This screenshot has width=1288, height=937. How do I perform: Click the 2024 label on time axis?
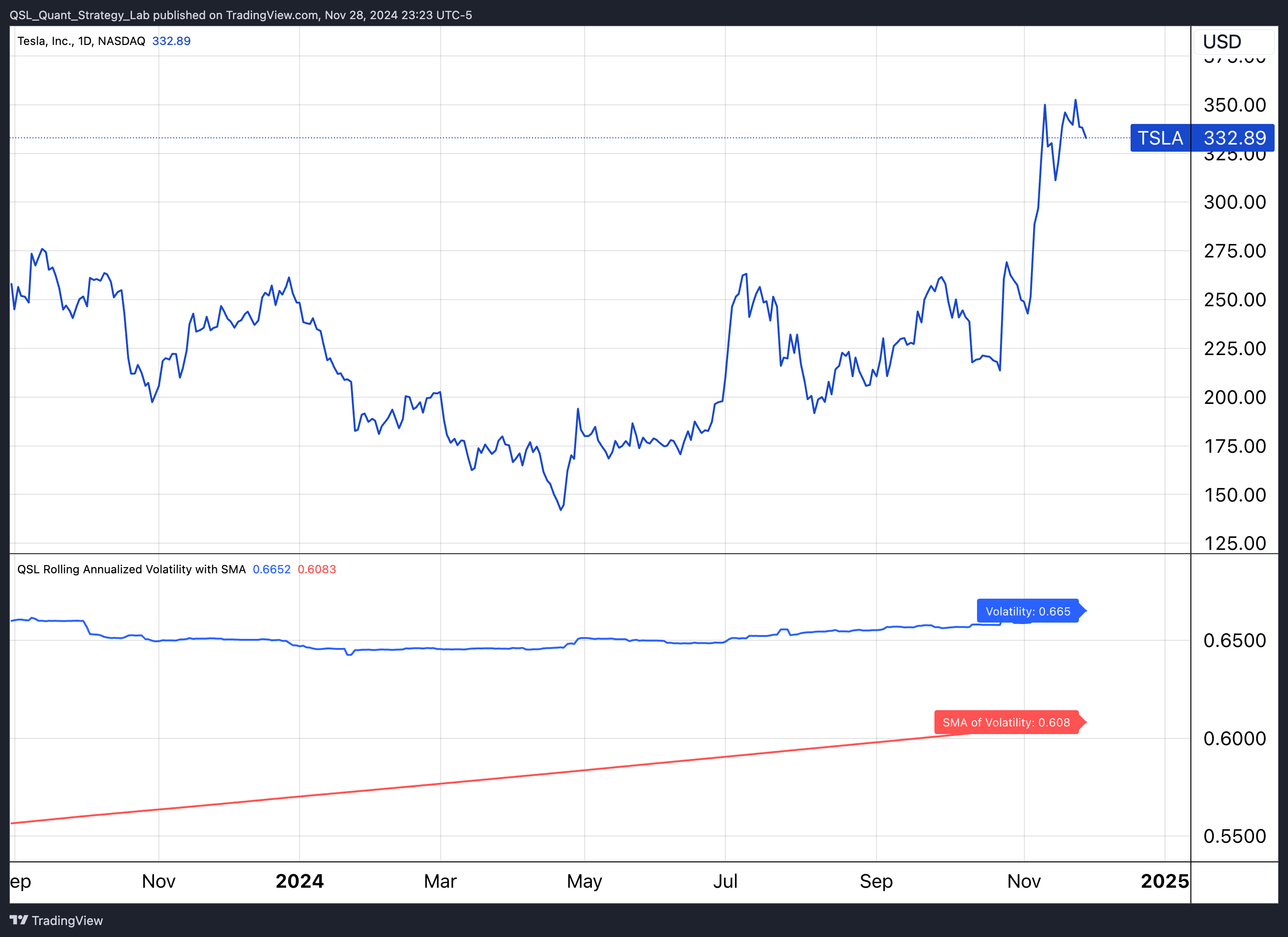coord(300,881)
